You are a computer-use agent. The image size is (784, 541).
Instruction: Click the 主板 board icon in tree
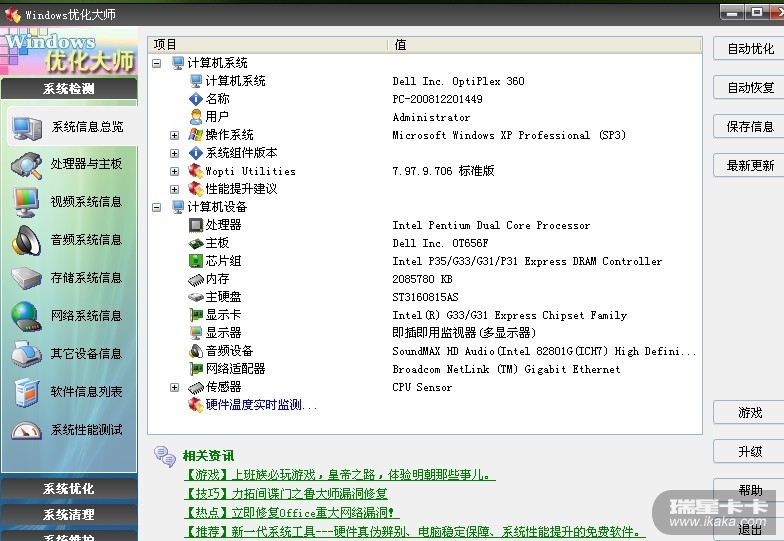click(x=196, y=244)
